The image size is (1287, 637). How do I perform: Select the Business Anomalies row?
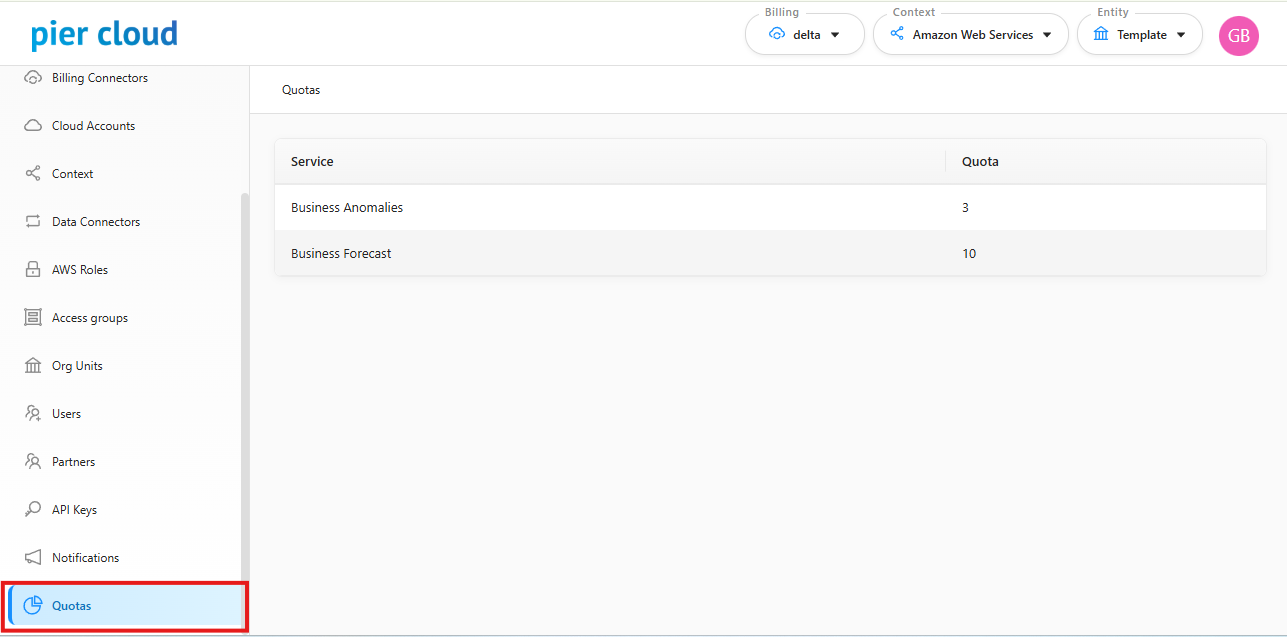(347, 208)
